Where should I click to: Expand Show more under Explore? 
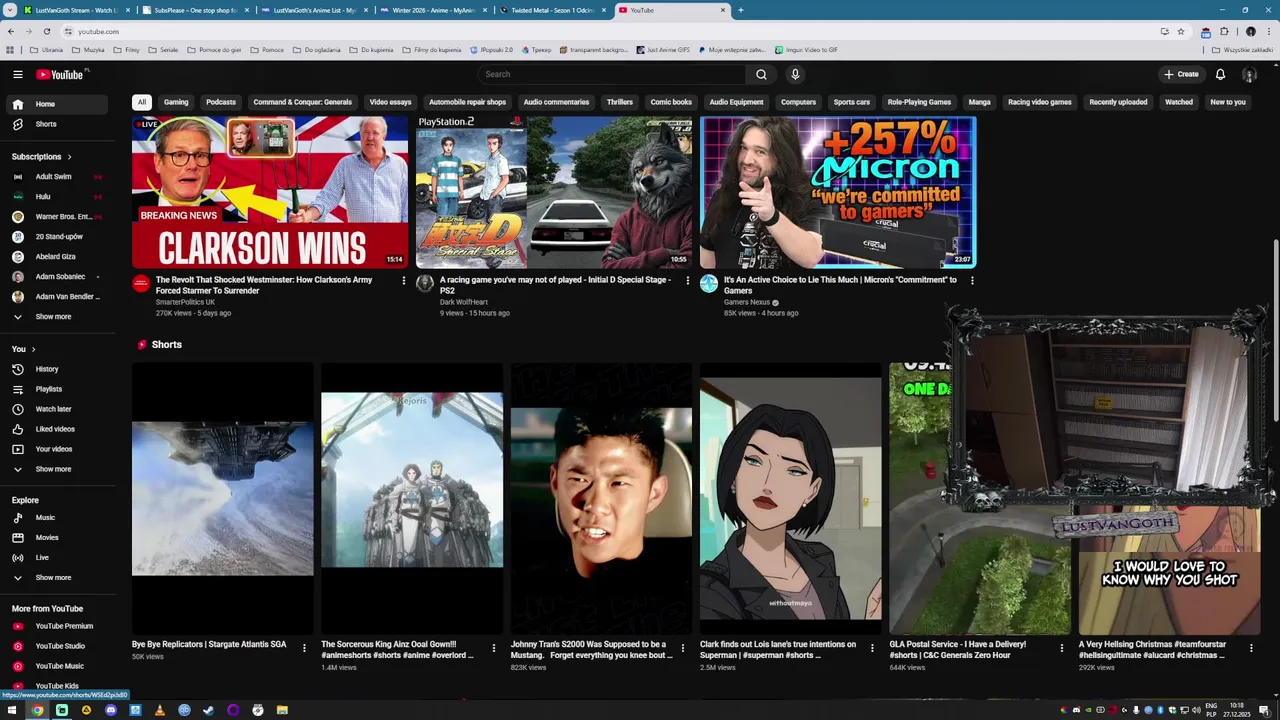click(58, 578)
